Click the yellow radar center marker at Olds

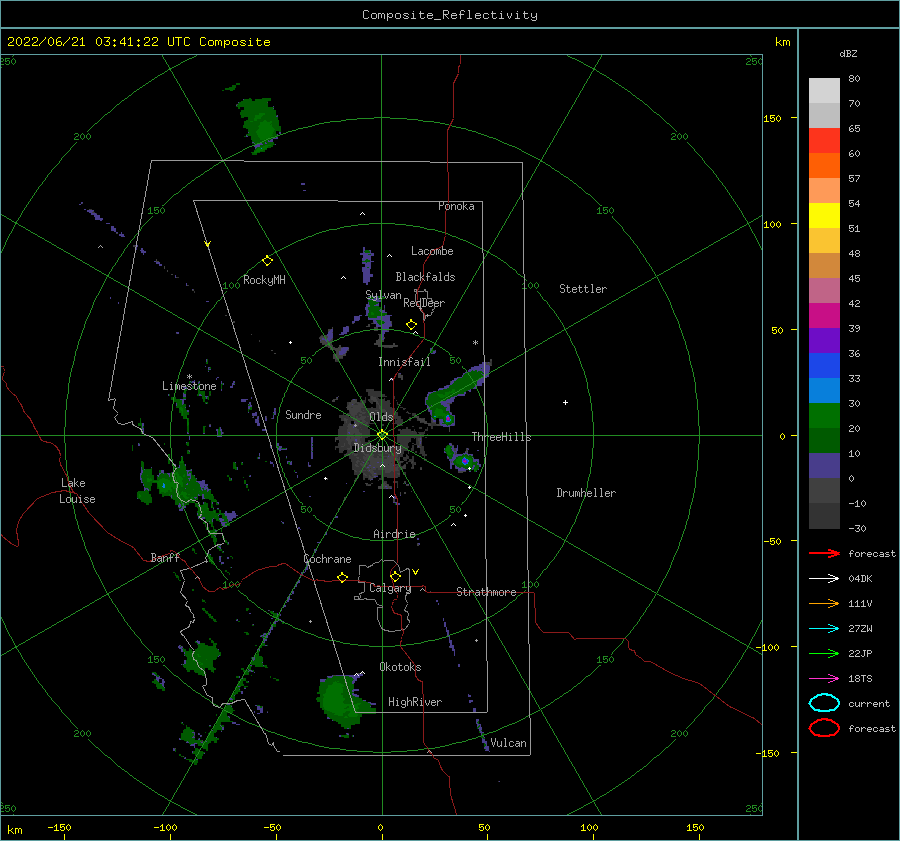click(x=382, y=435)
